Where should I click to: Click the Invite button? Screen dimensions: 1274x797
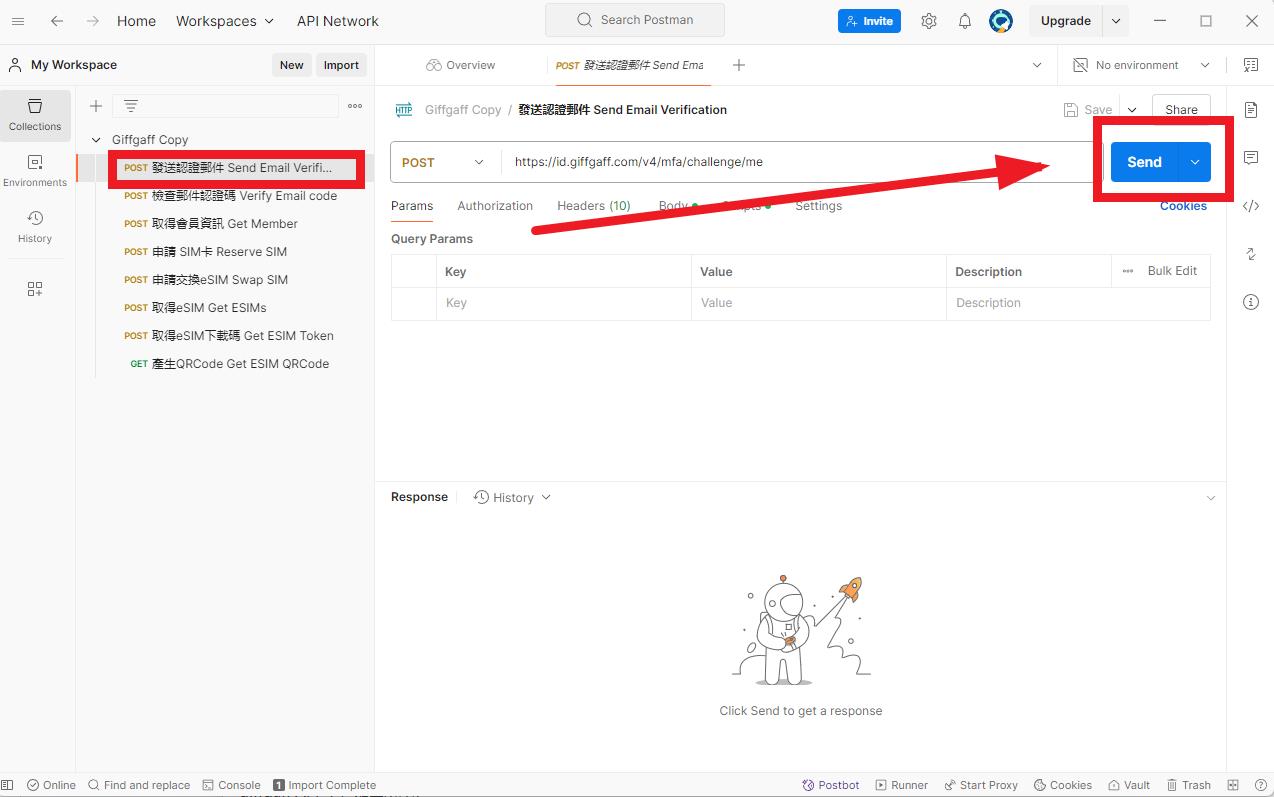pyautogui.click(x=869, y=21)
